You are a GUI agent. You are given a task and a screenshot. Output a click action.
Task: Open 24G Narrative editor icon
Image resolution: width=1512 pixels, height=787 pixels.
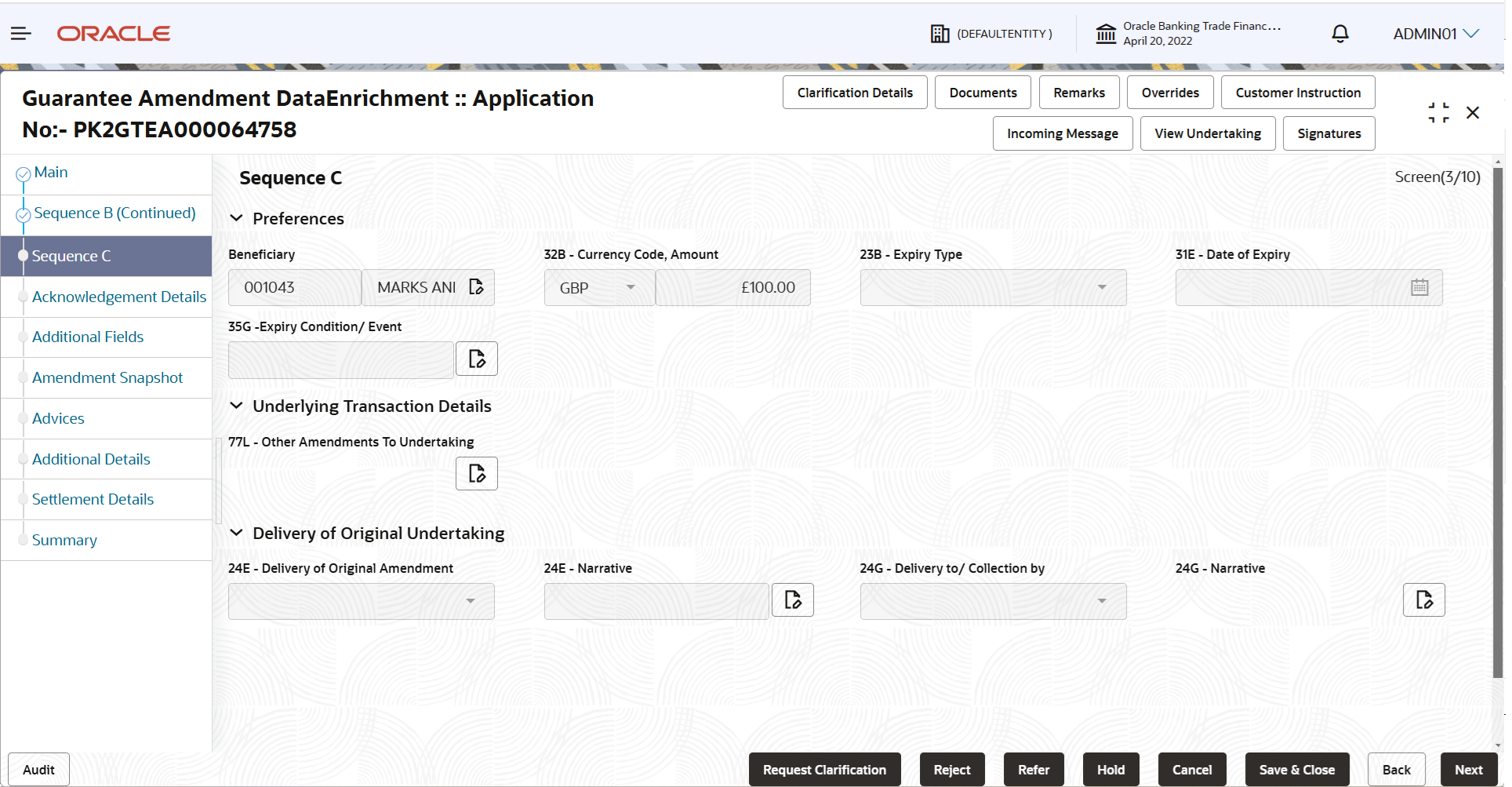pyautogui.click(x=1424, y=600)
